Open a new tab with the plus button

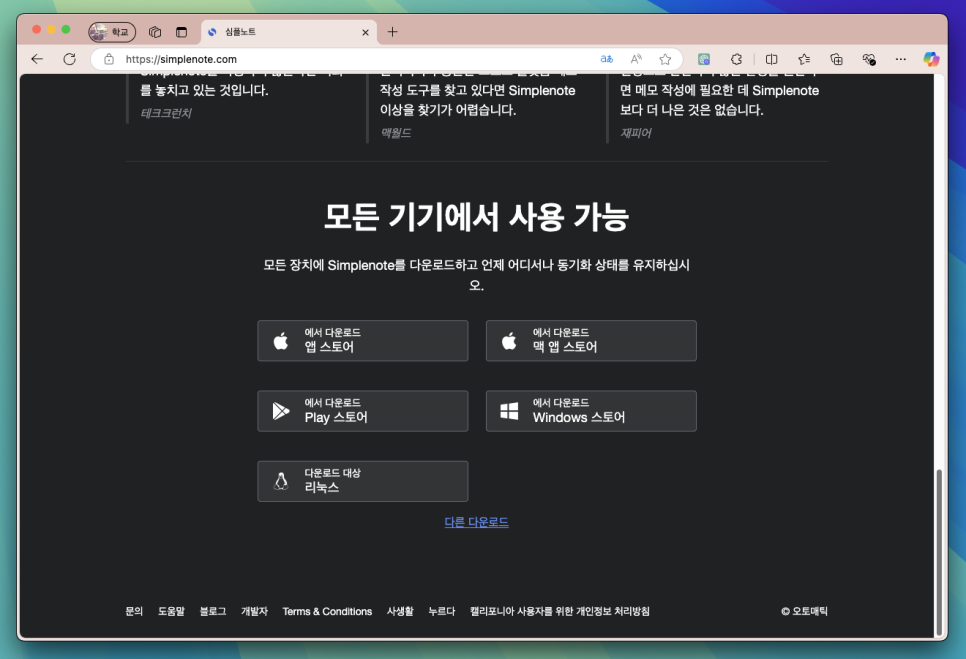(392, 32)
